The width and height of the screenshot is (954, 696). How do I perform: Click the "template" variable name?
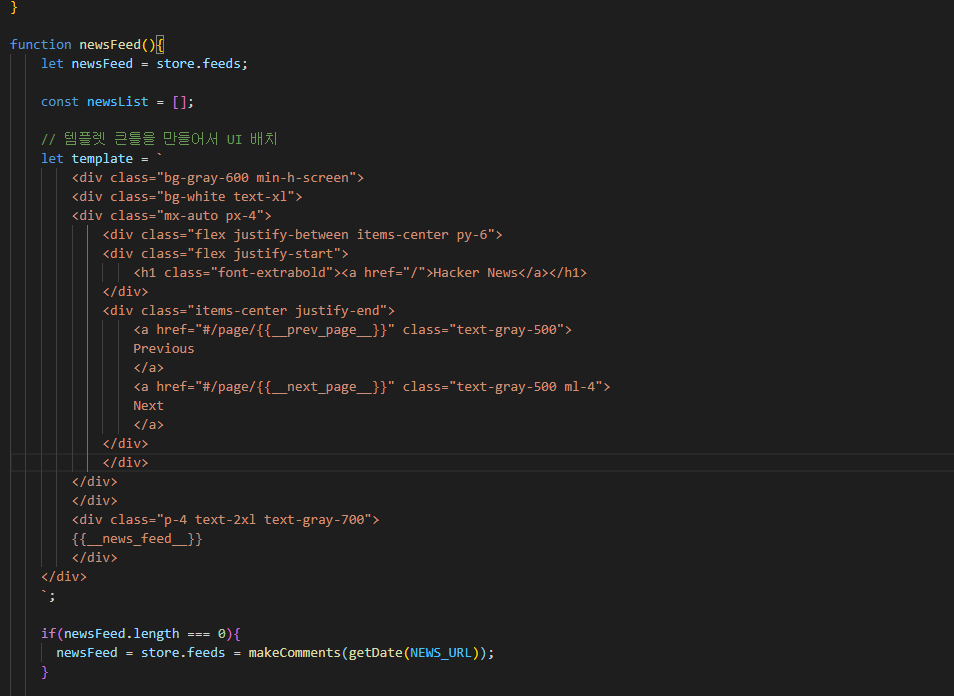(x=102, y=158)
